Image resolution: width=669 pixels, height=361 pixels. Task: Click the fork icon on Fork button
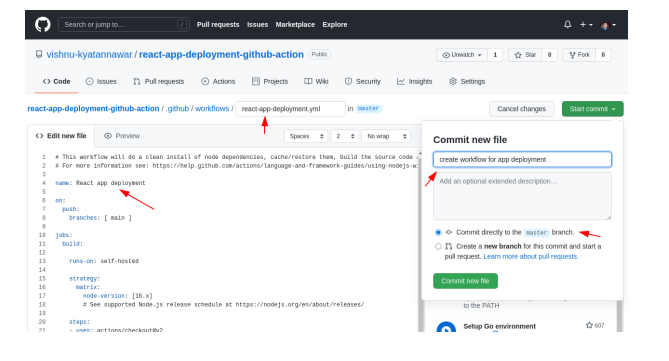coord(573,55)
